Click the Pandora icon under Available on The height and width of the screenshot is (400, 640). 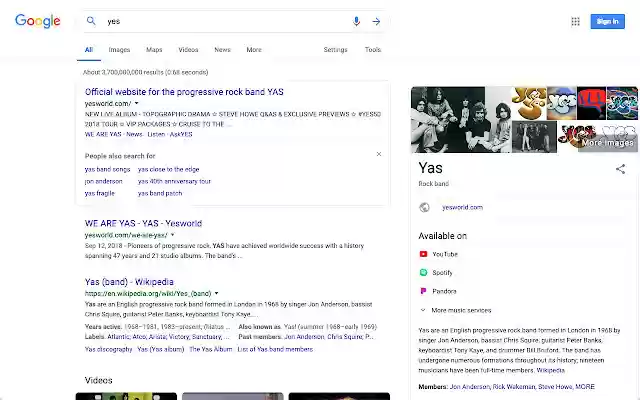coord(423,291)
